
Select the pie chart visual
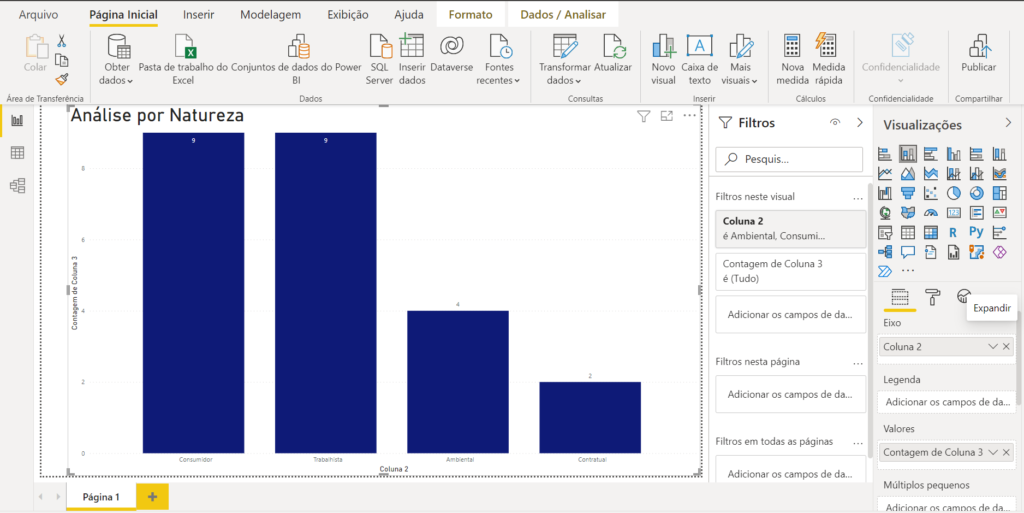953,193
